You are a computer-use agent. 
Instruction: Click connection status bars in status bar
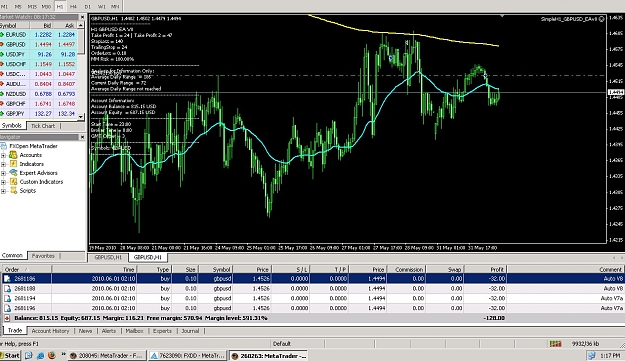pyautogui.click(x=555, y=343)
